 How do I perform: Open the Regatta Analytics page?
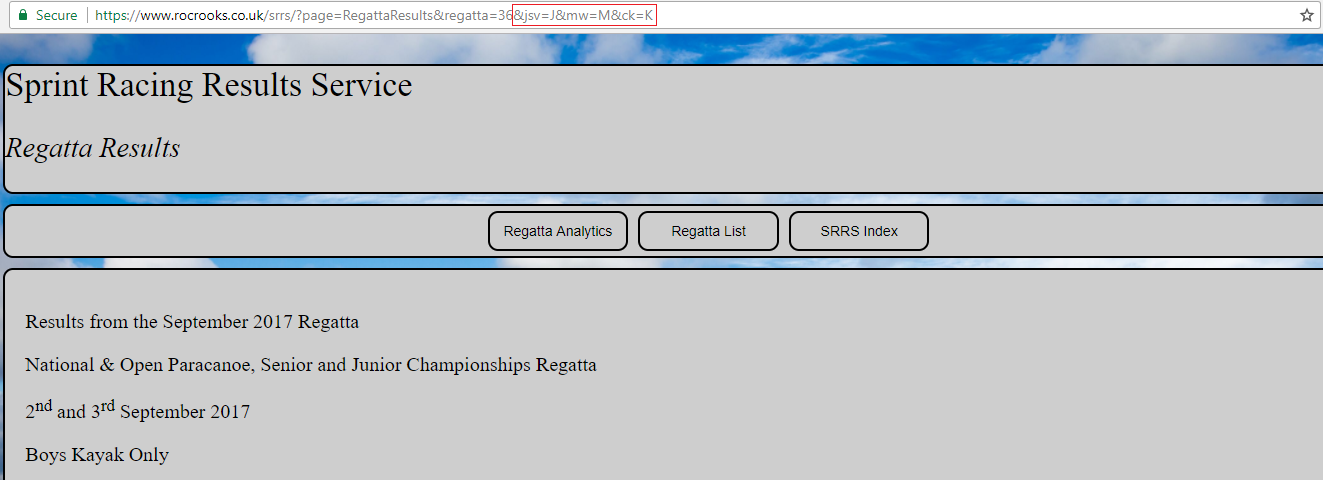(x=557, y=231)
